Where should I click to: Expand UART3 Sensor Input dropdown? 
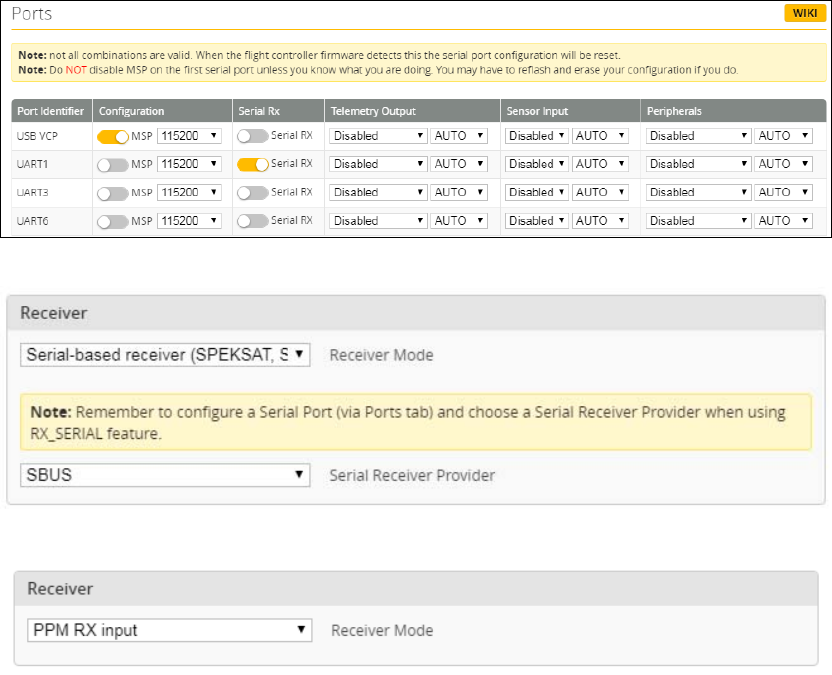(536, 192)
